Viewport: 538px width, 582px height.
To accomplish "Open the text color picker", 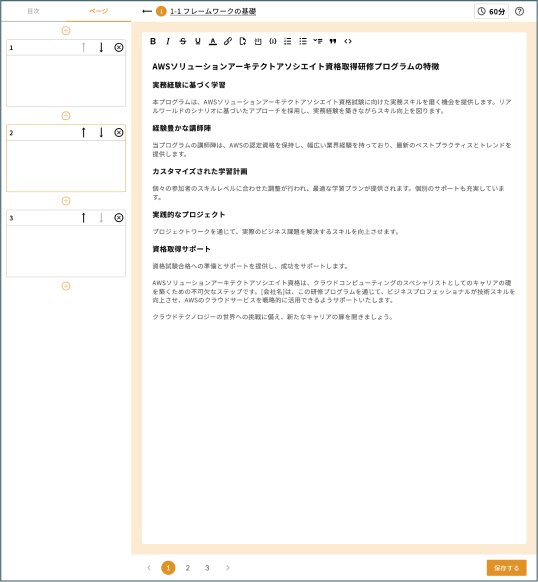I will click(213, 41).
